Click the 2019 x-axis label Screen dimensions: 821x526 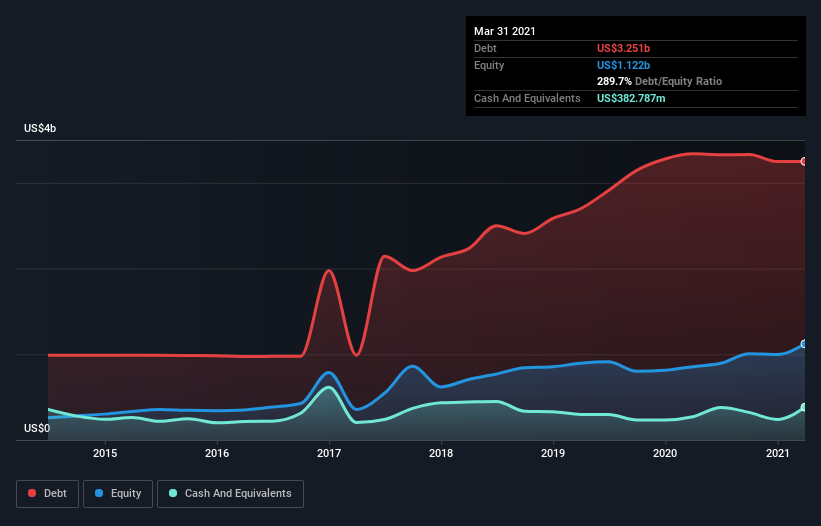(553, 453)
